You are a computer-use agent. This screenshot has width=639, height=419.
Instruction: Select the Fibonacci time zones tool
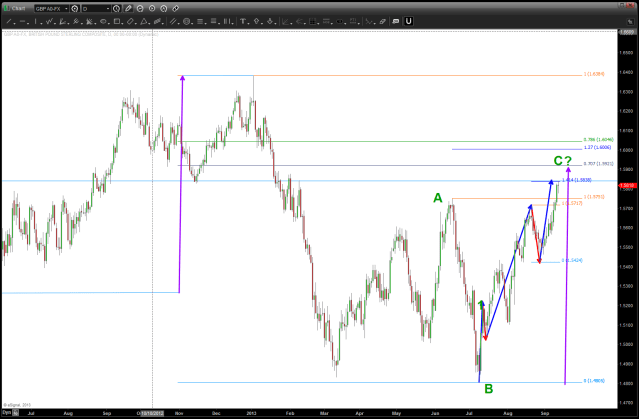(x=227, y=21)
